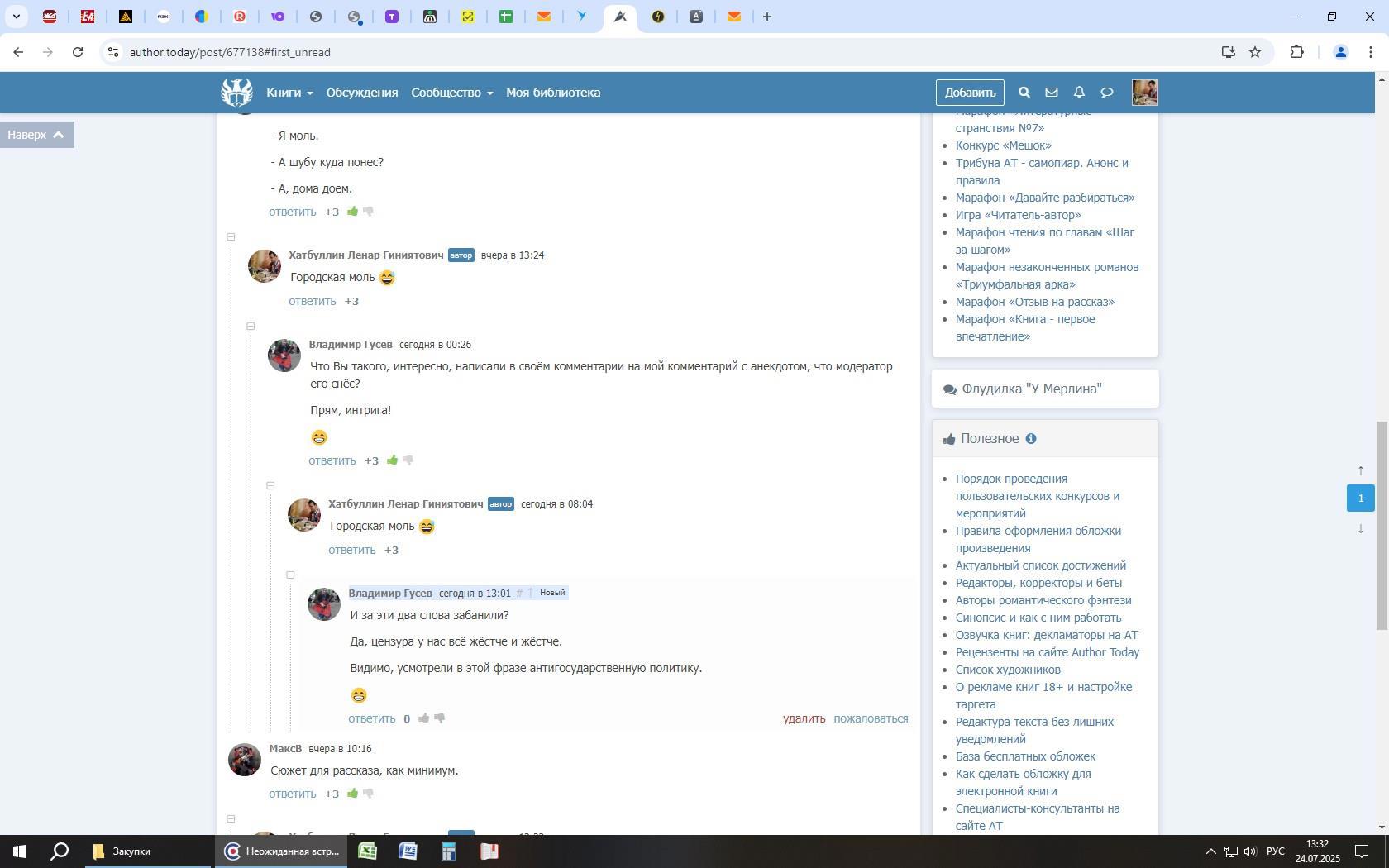The image size is (1389, 868).
Task: Go back to the previous page
Action: point(18,52)
